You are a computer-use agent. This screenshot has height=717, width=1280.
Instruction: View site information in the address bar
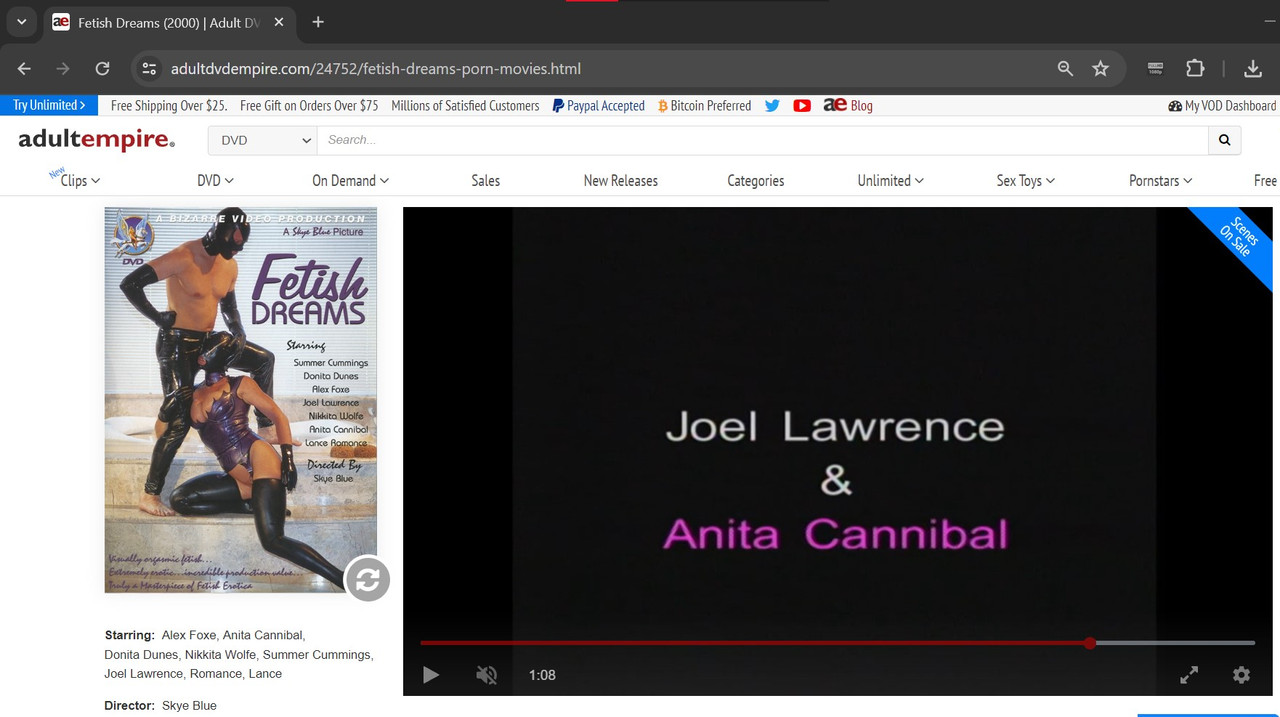coord(149,69)
